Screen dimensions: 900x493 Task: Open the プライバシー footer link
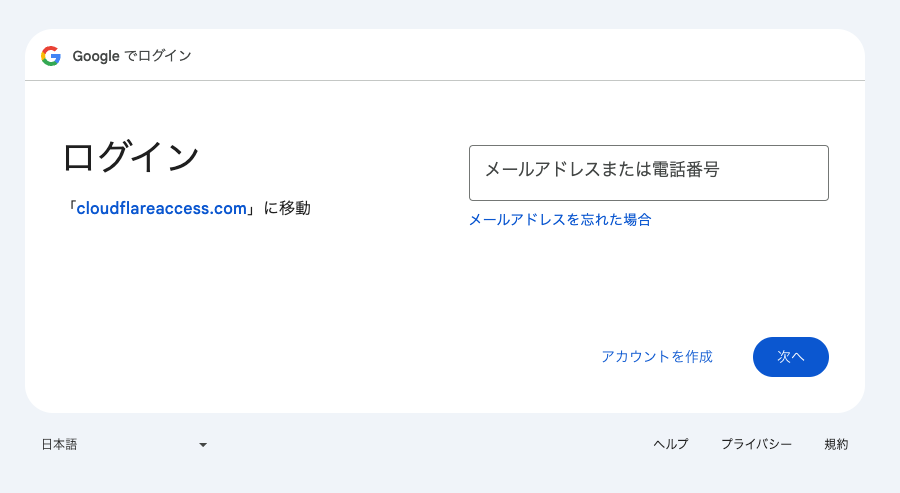click(x=757, y=444)
